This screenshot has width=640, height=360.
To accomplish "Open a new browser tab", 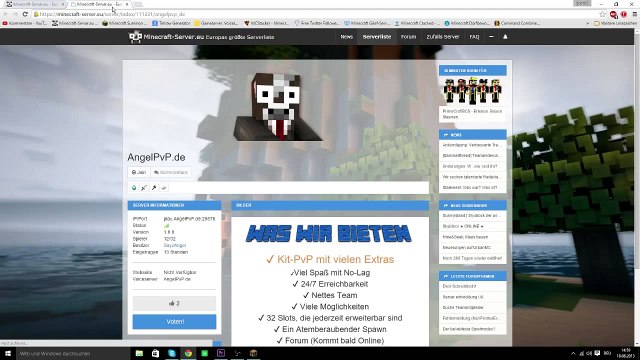I will click(138, 4).
